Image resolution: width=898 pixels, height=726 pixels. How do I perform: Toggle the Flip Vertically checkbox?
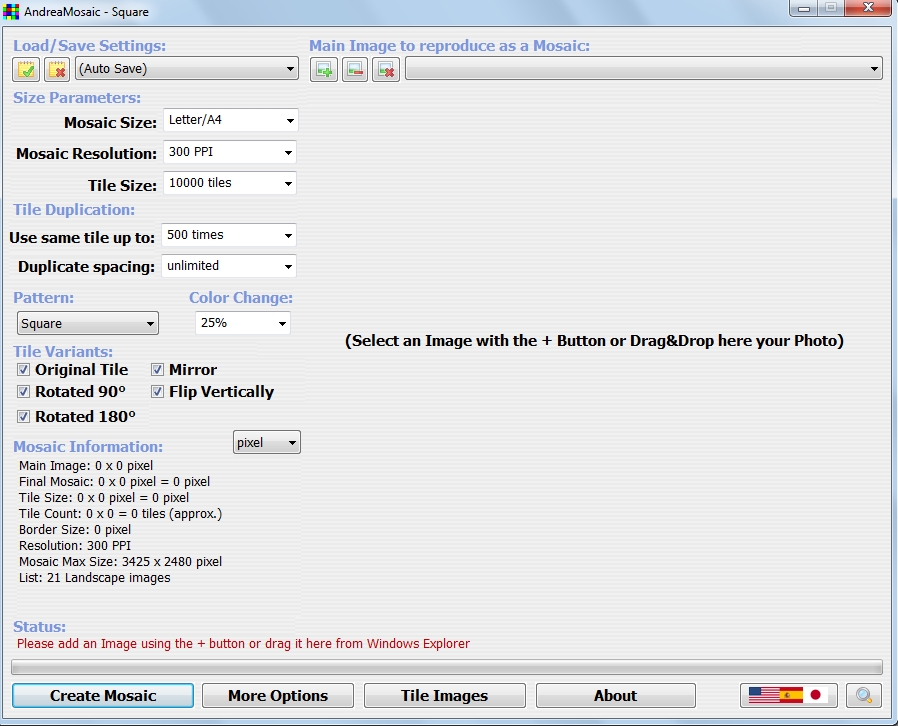(157, 392)
